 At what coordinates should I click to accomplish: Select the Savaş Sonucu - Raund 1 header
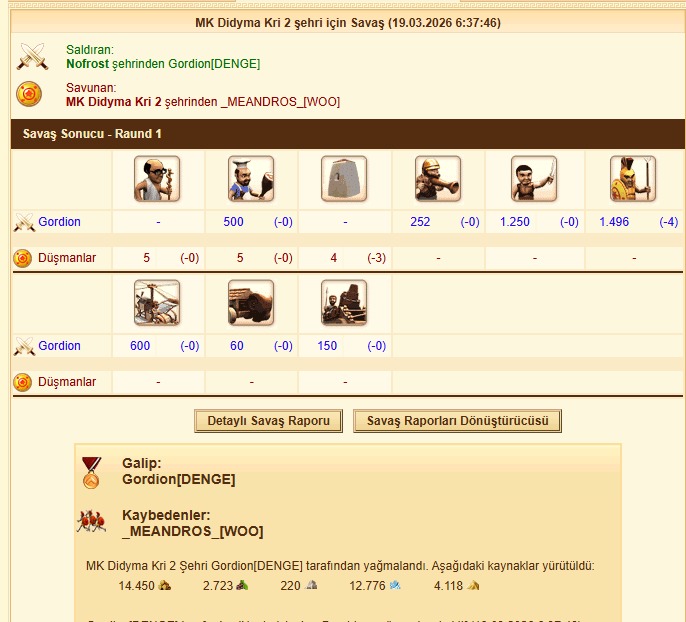coord(92,134)
